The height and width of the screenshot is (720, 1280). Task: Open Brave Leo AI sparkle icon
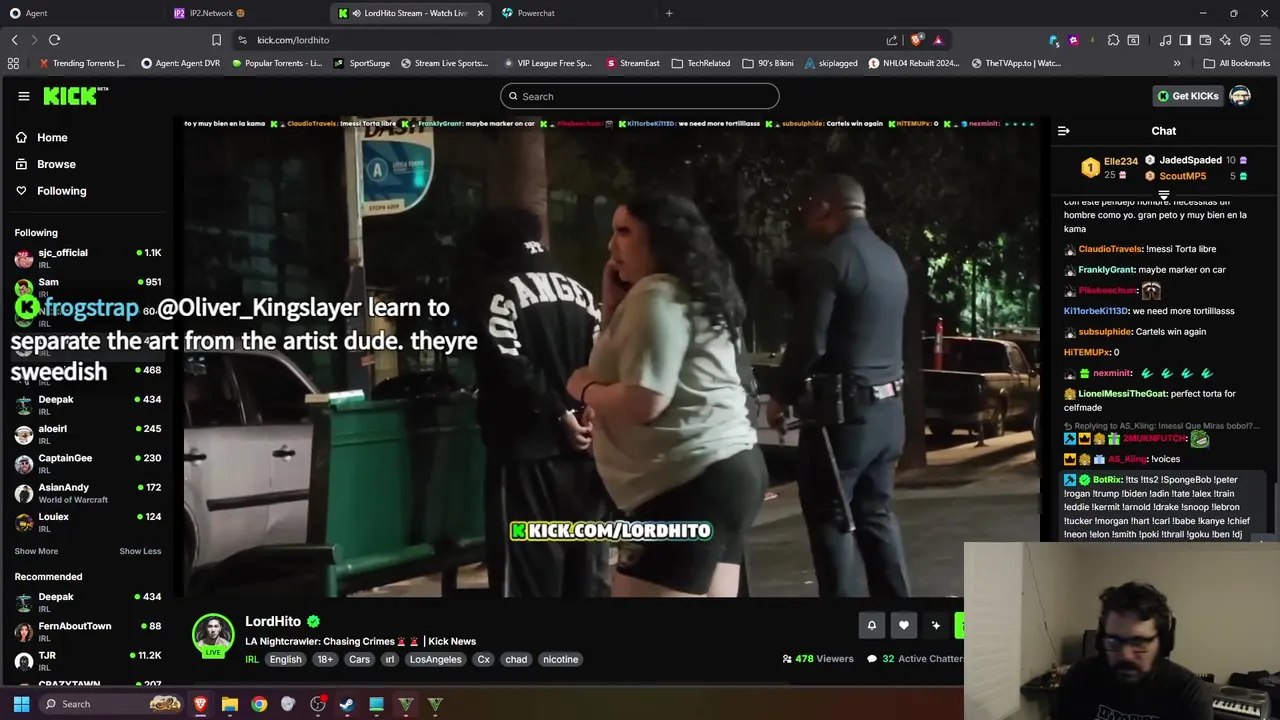coord(1225,40)
